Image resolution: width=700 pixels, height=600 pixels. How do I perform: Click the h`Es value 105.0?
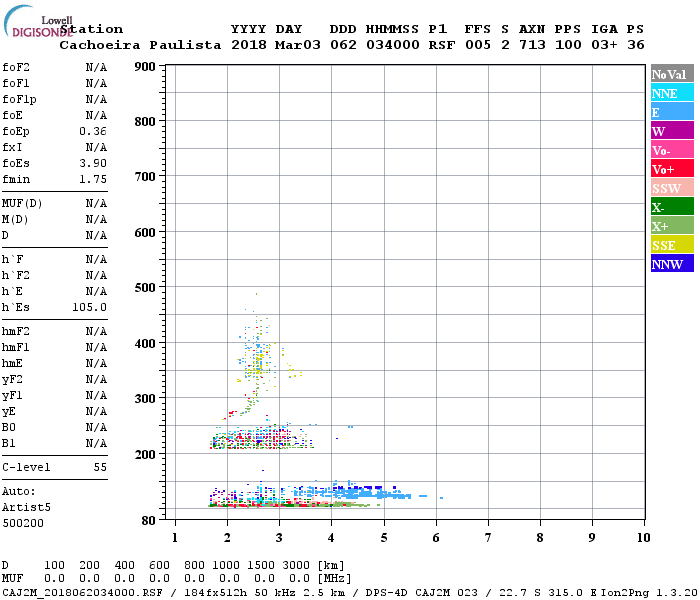point(89,307)
